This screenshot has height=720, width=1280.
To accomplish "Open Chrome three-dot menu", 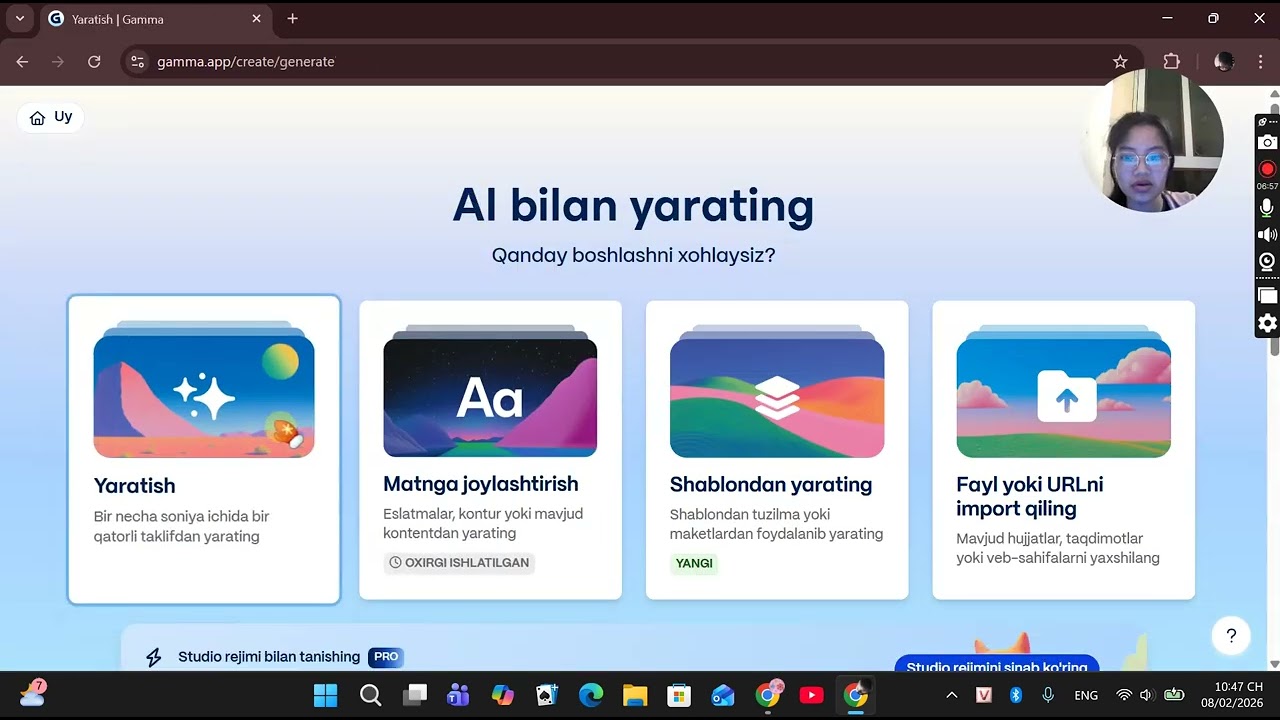I will pos(1260,61).
